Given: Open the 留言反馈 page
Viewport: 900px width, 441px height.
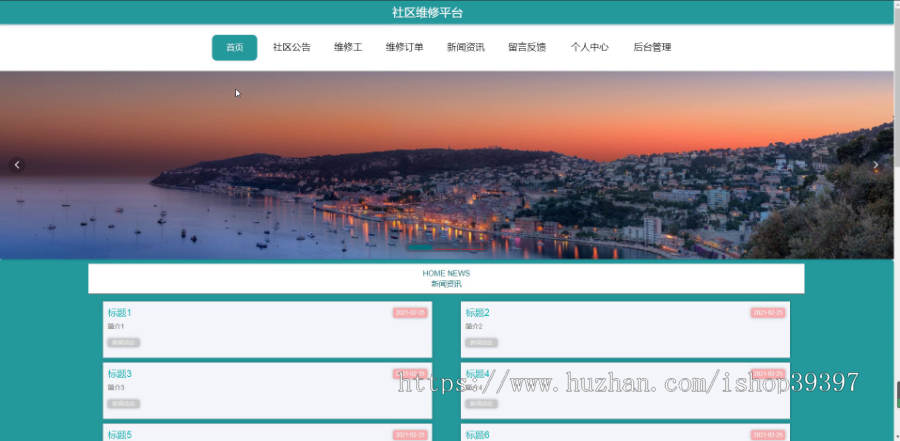Looking at the screenshot, I should point(527,48).
